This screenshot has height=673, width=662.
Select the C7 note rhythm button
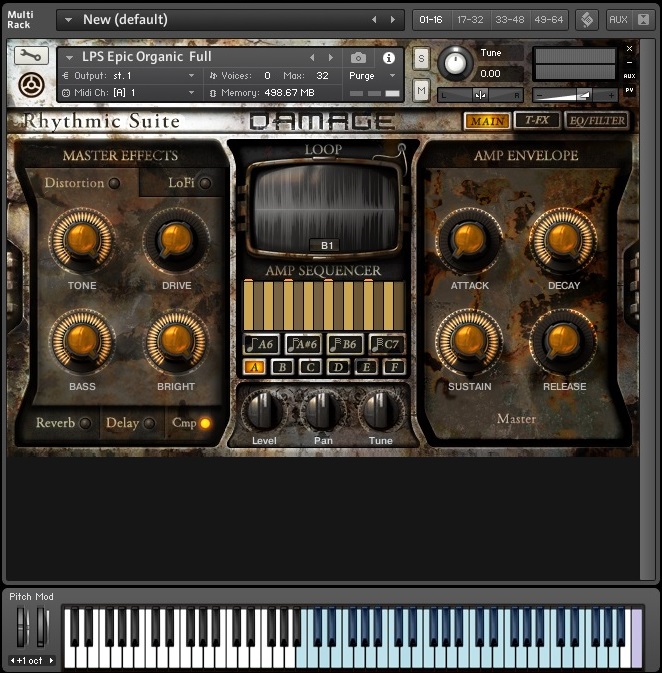click(387, 344)
